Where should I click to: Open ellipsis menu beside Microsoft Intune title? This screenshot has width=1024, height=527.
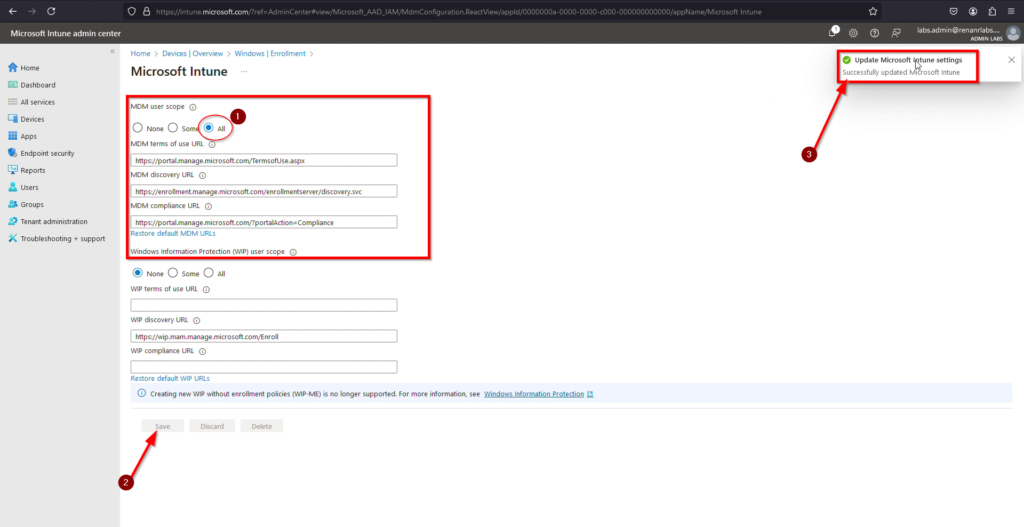[244, 71]
